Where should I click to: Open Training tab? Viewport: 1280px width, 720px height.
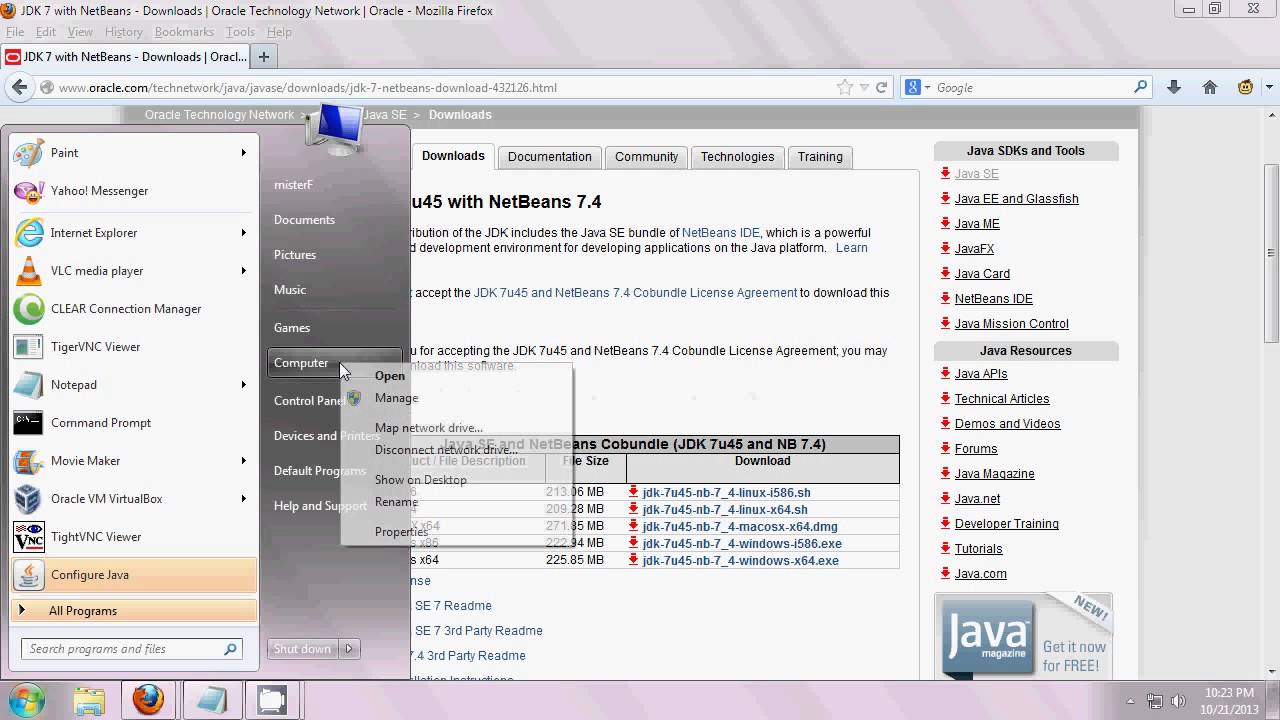click(x=820, y=157)
